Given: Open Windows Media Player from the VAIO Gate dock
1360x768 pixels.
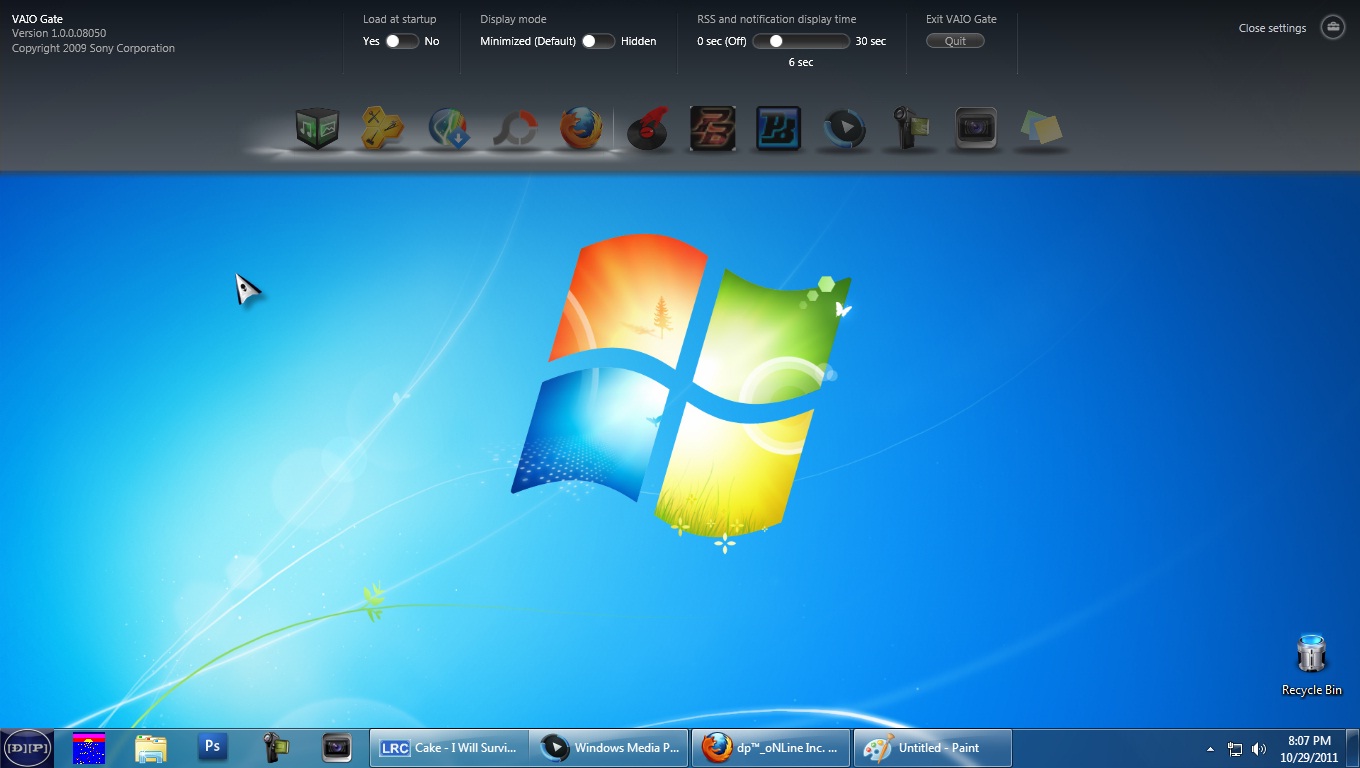Looking at the screenshot, I should [x=845, y=129].
